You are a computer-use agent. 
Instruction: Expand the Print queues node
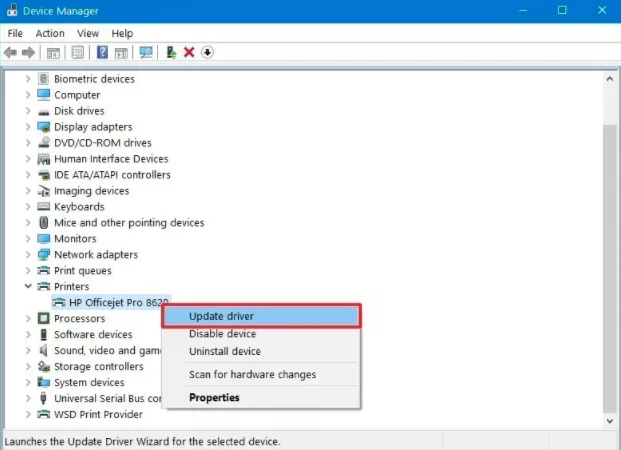coord(28,271)
